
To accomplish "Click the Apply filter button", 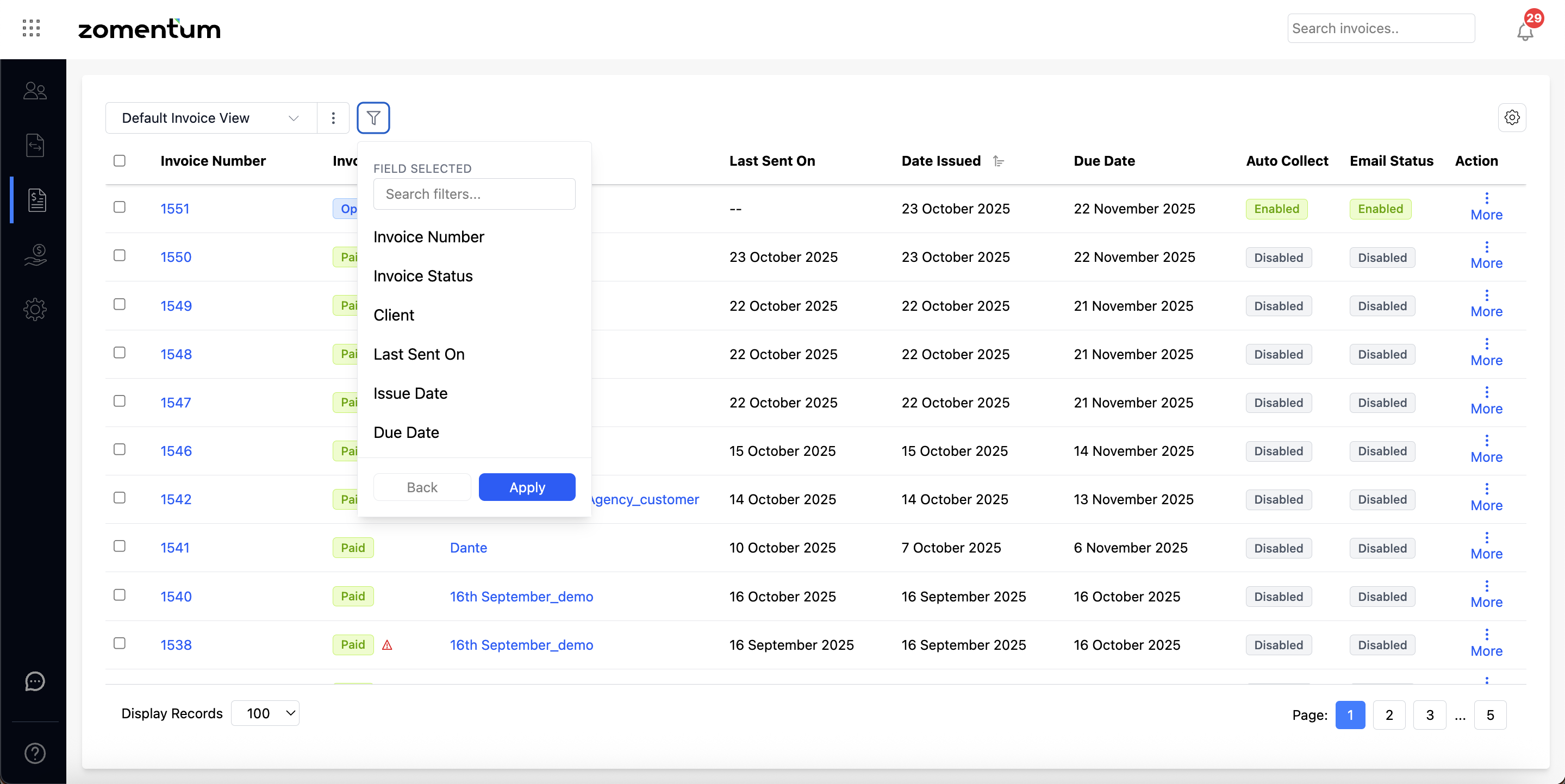I will click(526, 487).
